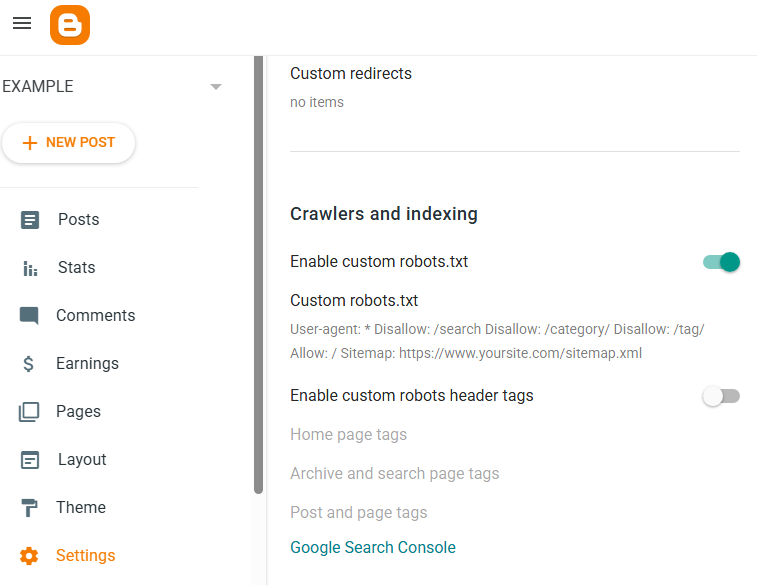The image size is (757, 585).
Task: Select Settings in the sidebar
Action: click(x=85, y=556)
